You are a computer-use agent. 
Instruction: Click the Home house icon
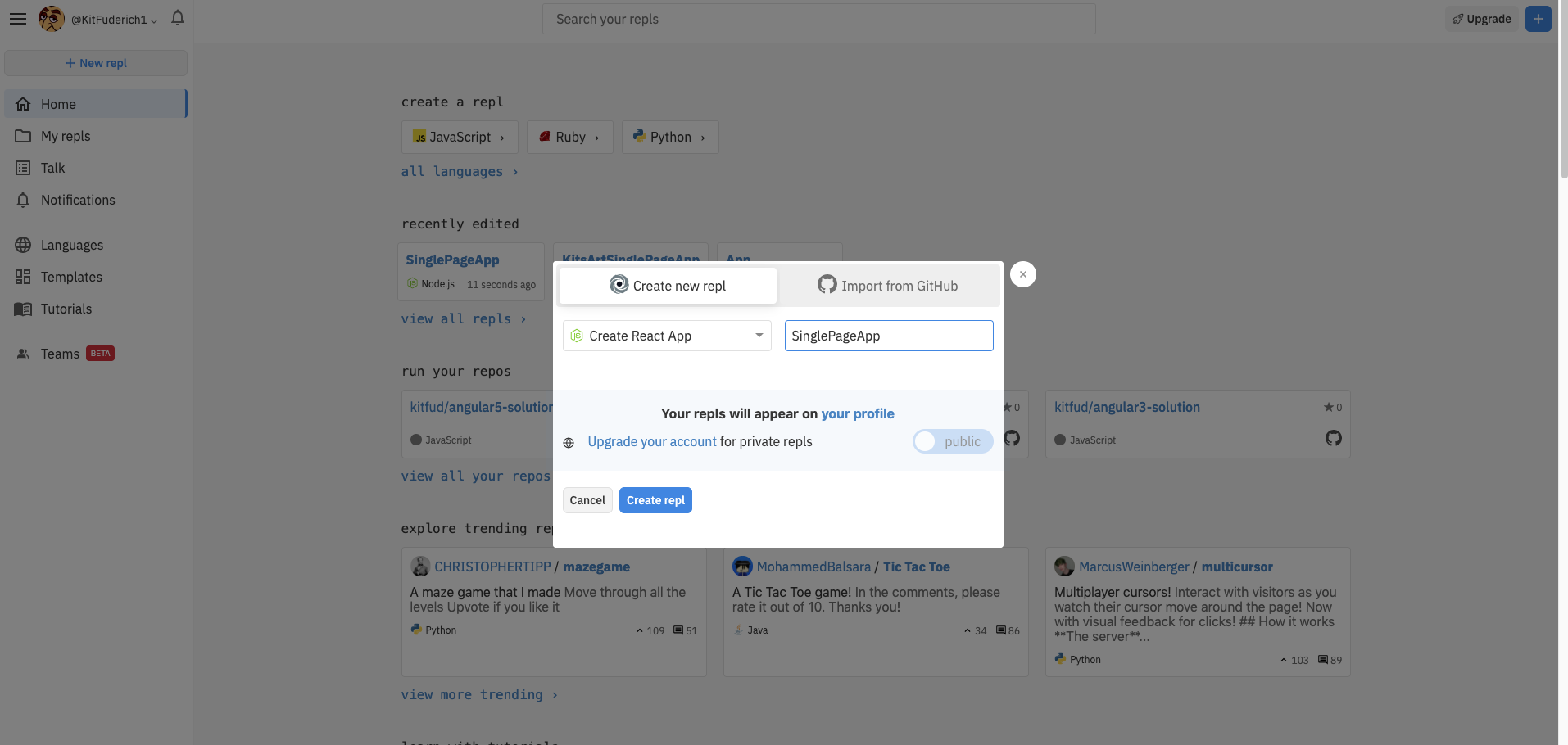pyautogui.click(x=23, y=104)
